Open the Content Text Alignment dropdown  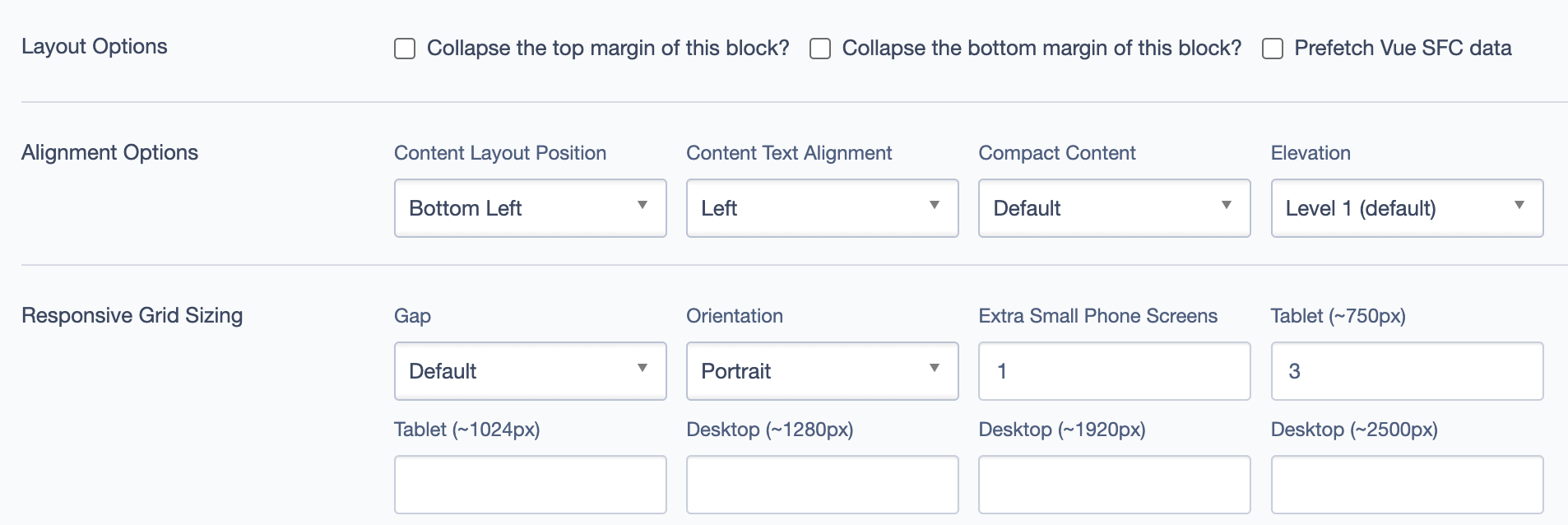click(822, 208)
